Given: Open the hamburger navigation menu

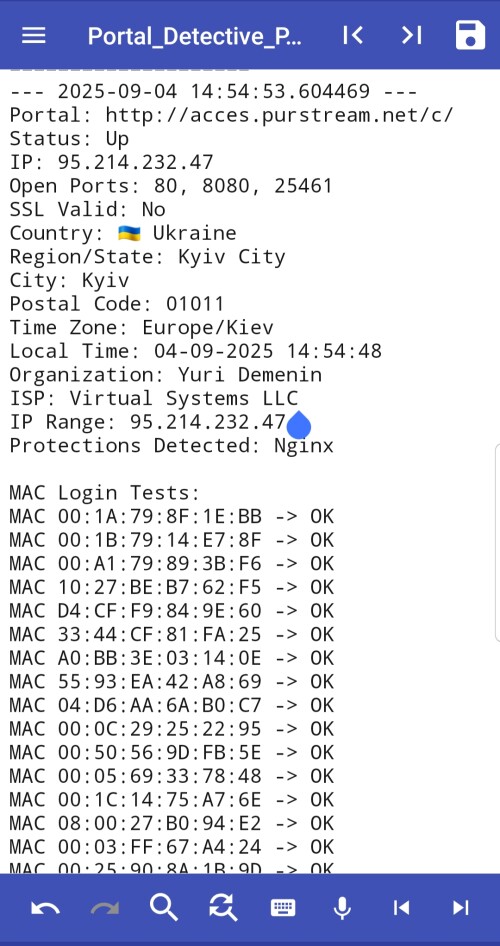Looking at the screenshot, I should point(34,35).
